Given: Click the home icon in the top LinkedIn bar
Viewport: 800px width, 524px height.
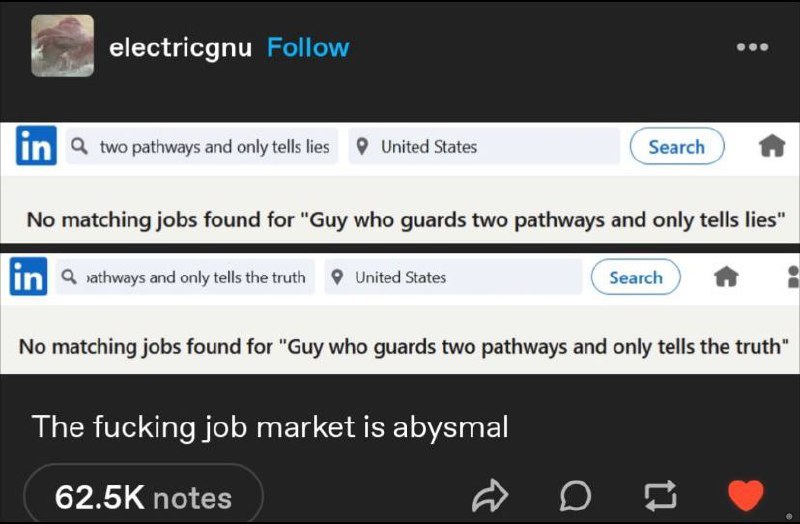Looking at the screenshot, I should click(x=771, y=147).
